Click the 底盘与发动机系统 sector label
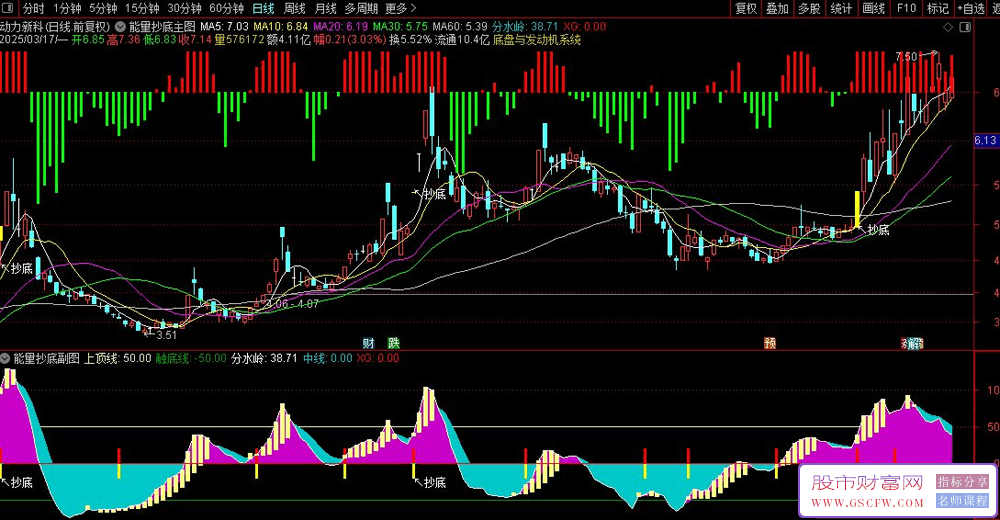Viewport: 1000px width, 520px height. [x=536, y=40]
